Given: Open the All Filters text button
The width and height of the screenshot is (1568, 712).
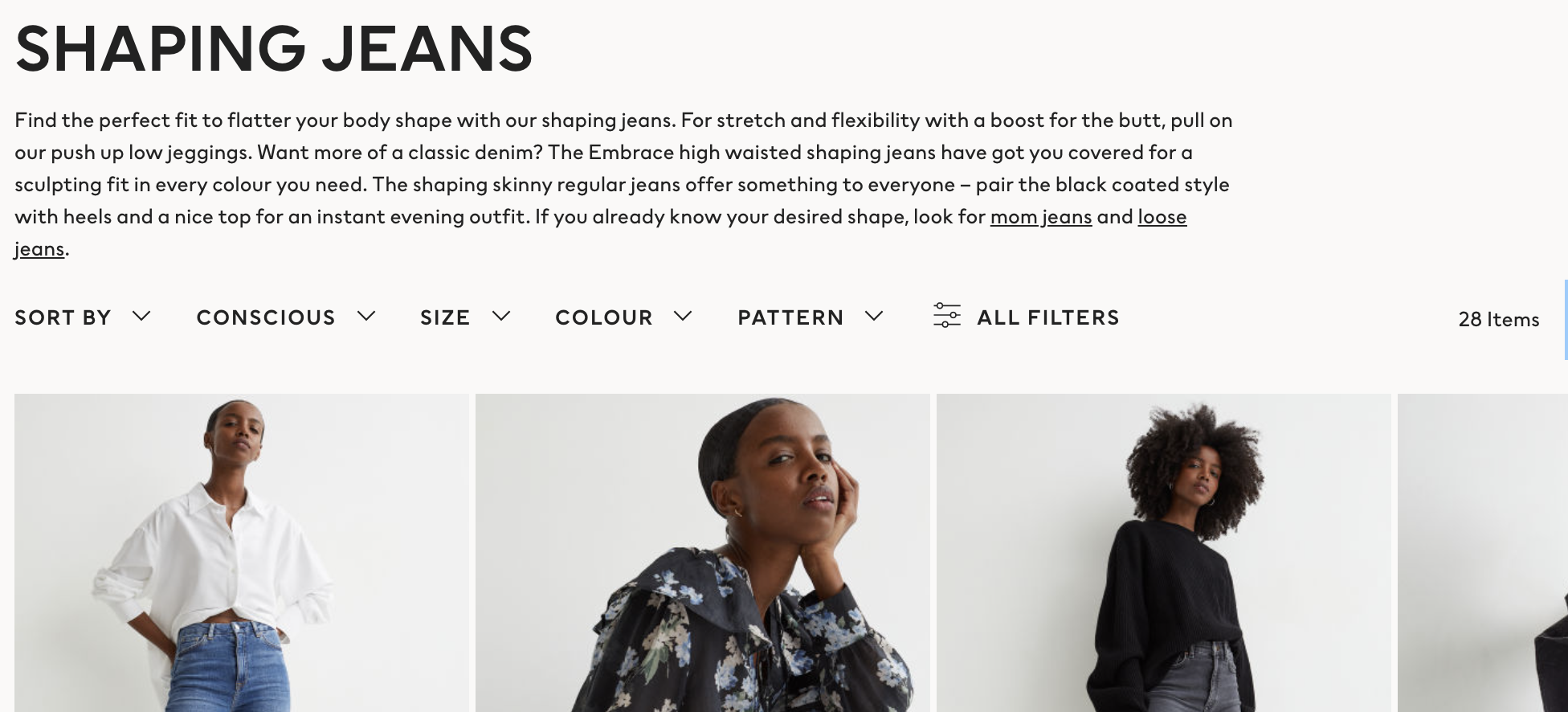Looking at the screenshot, I should click(x=1047, y=317).
